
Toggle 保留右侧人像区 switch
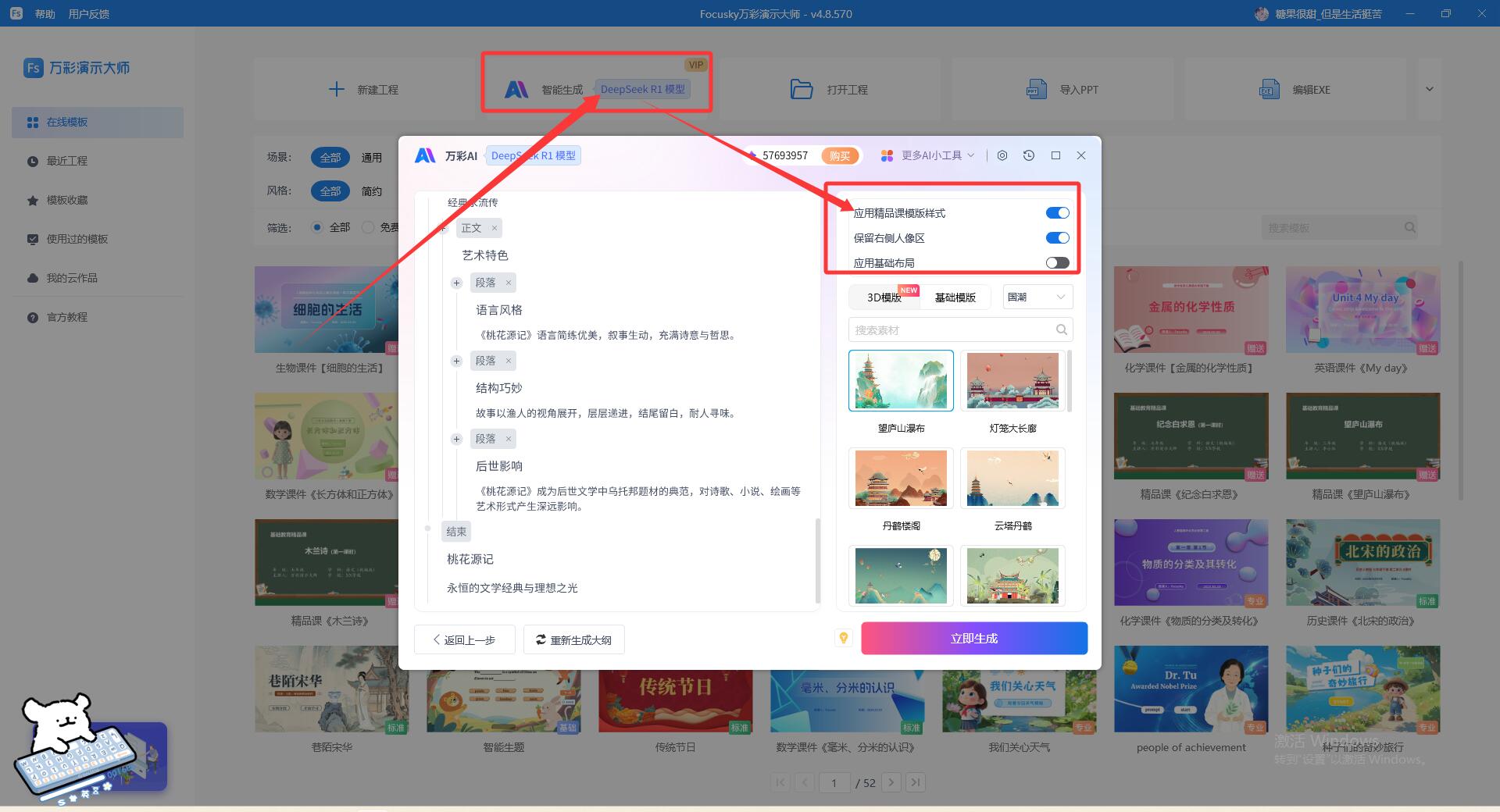click(x=1057, y=238)
